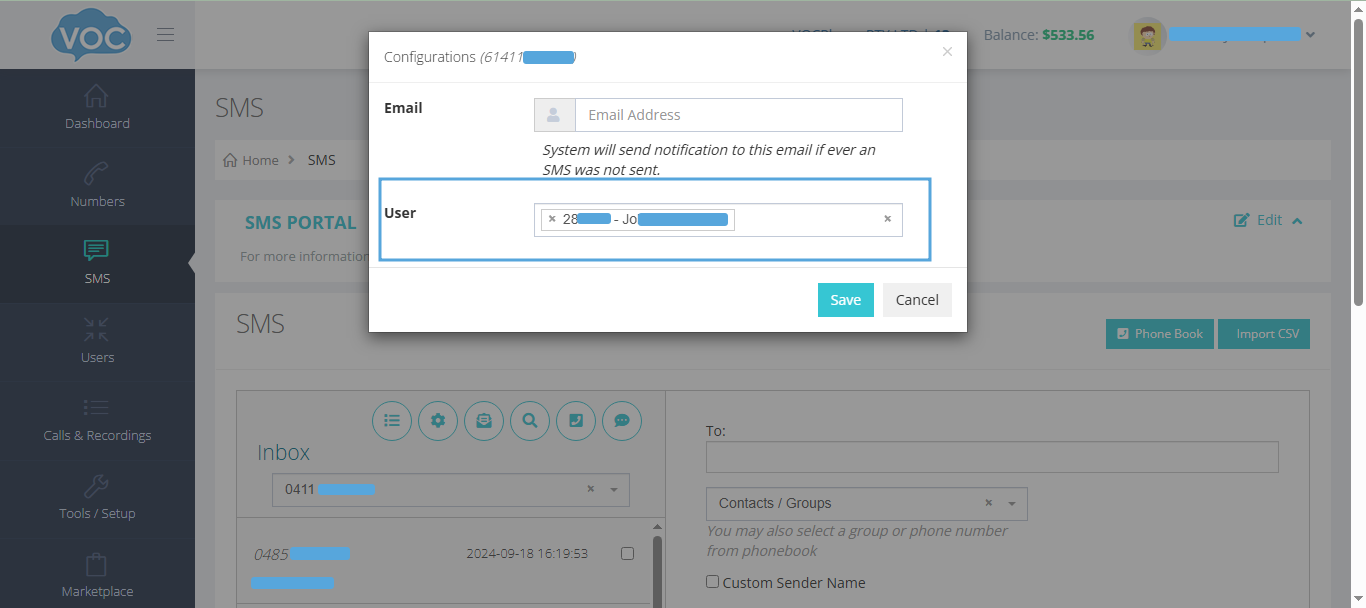Enable the Custom Sender Name checkbox

[713, 581]
